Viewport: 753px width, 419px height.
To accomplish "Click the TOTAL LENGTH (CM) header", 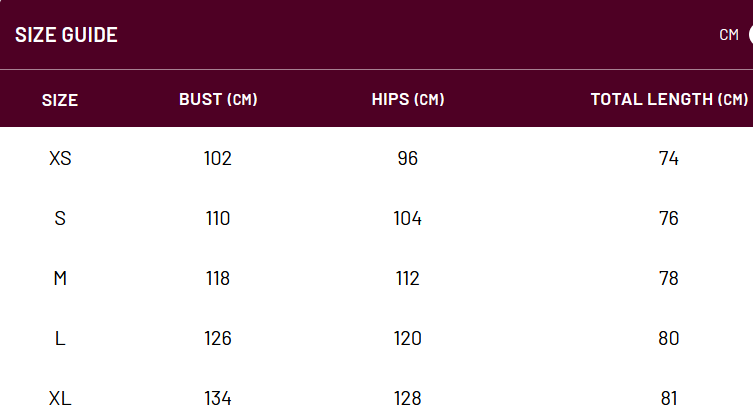I will pyautogui.click(x=669, y=100).
